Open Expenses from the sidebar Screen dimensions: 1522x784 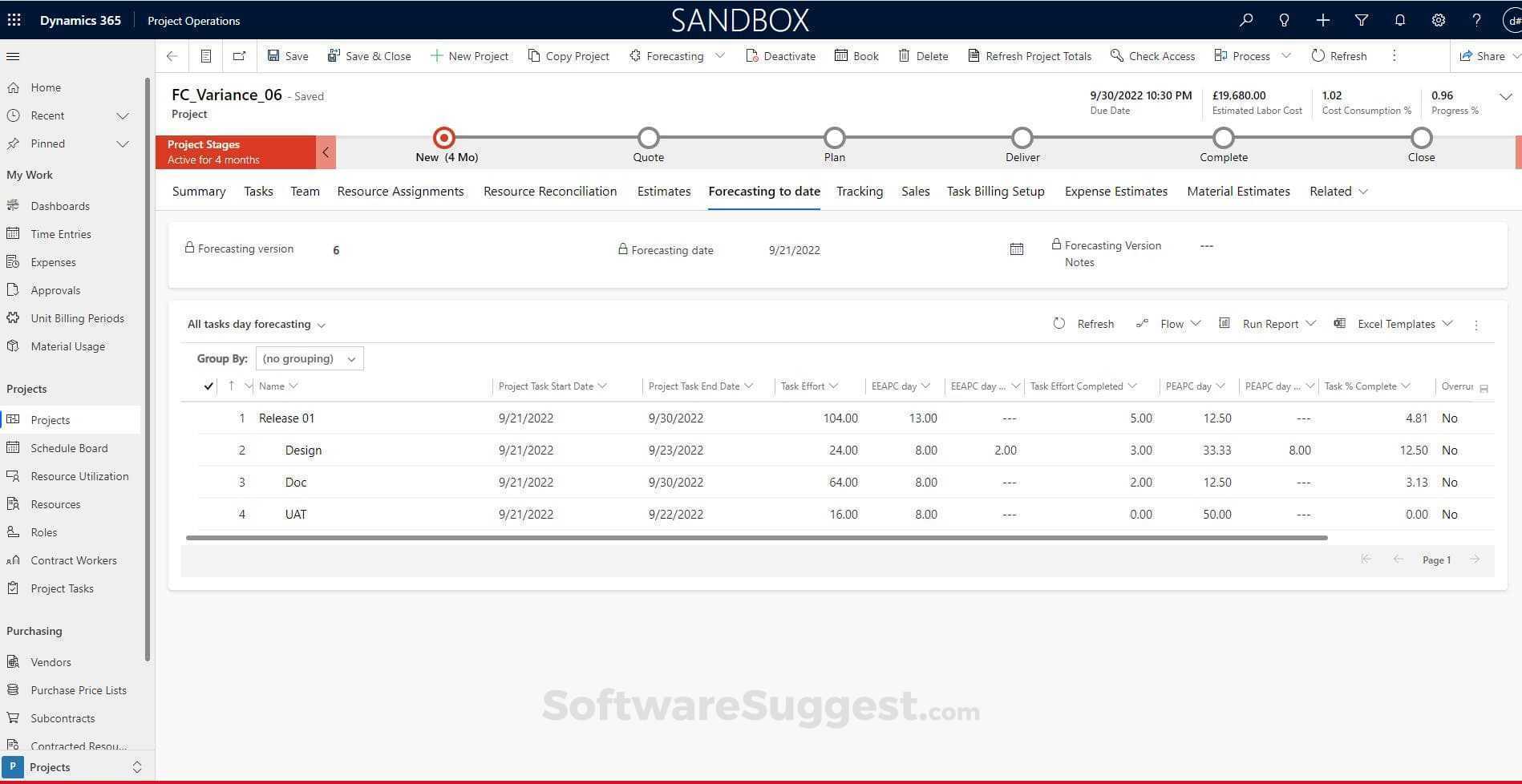(53, 261)
